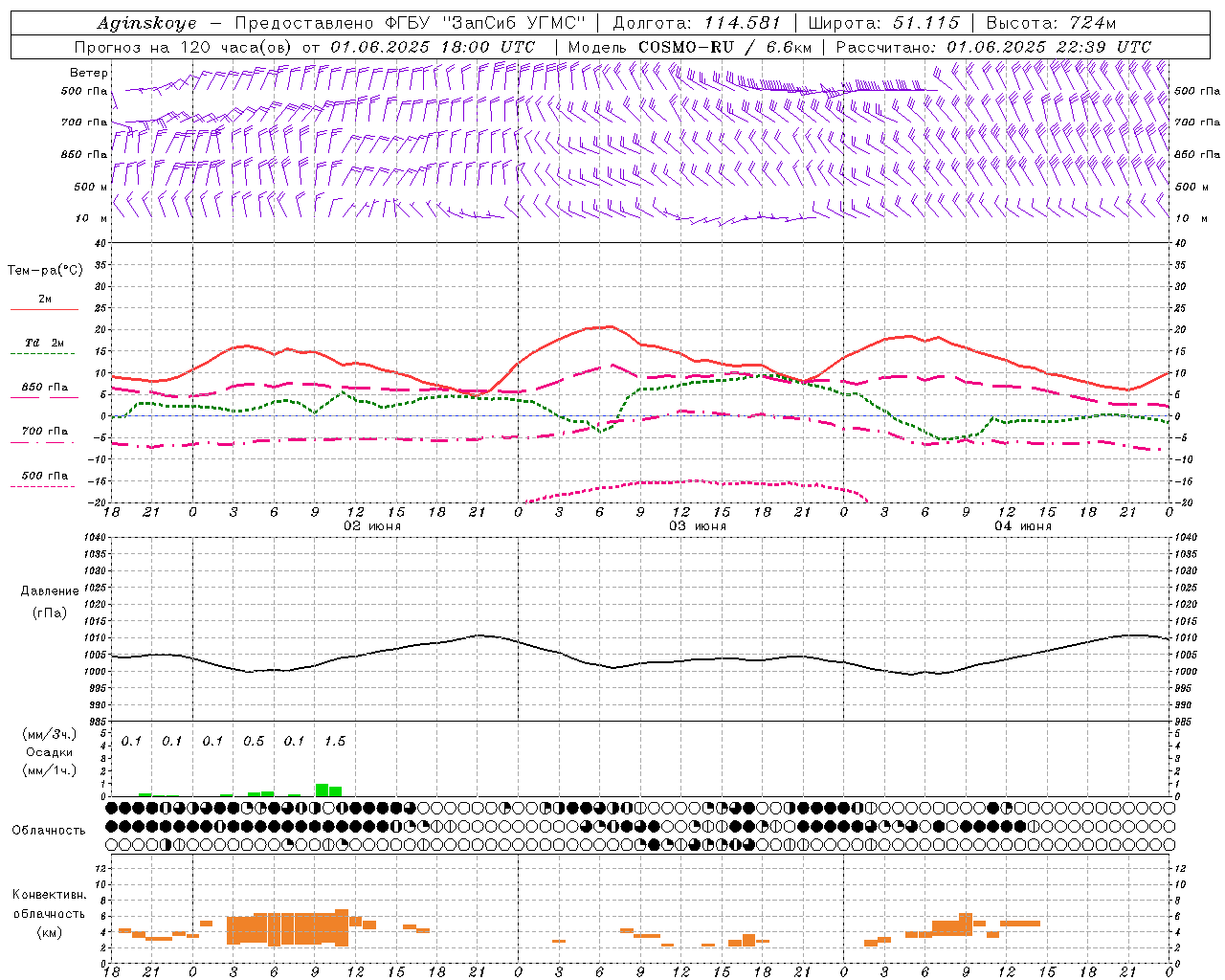Click the tallest green hourly precipitation bar
The image size is (1225, 980).
(x=323, y=790)
